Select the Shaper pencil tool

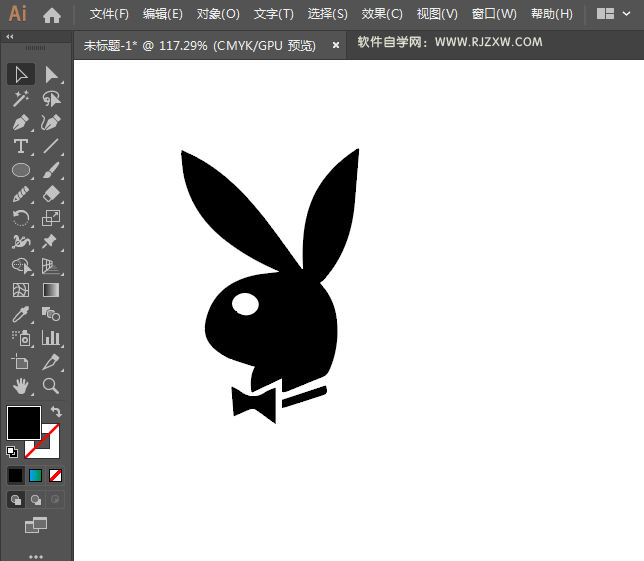[21, 194]
